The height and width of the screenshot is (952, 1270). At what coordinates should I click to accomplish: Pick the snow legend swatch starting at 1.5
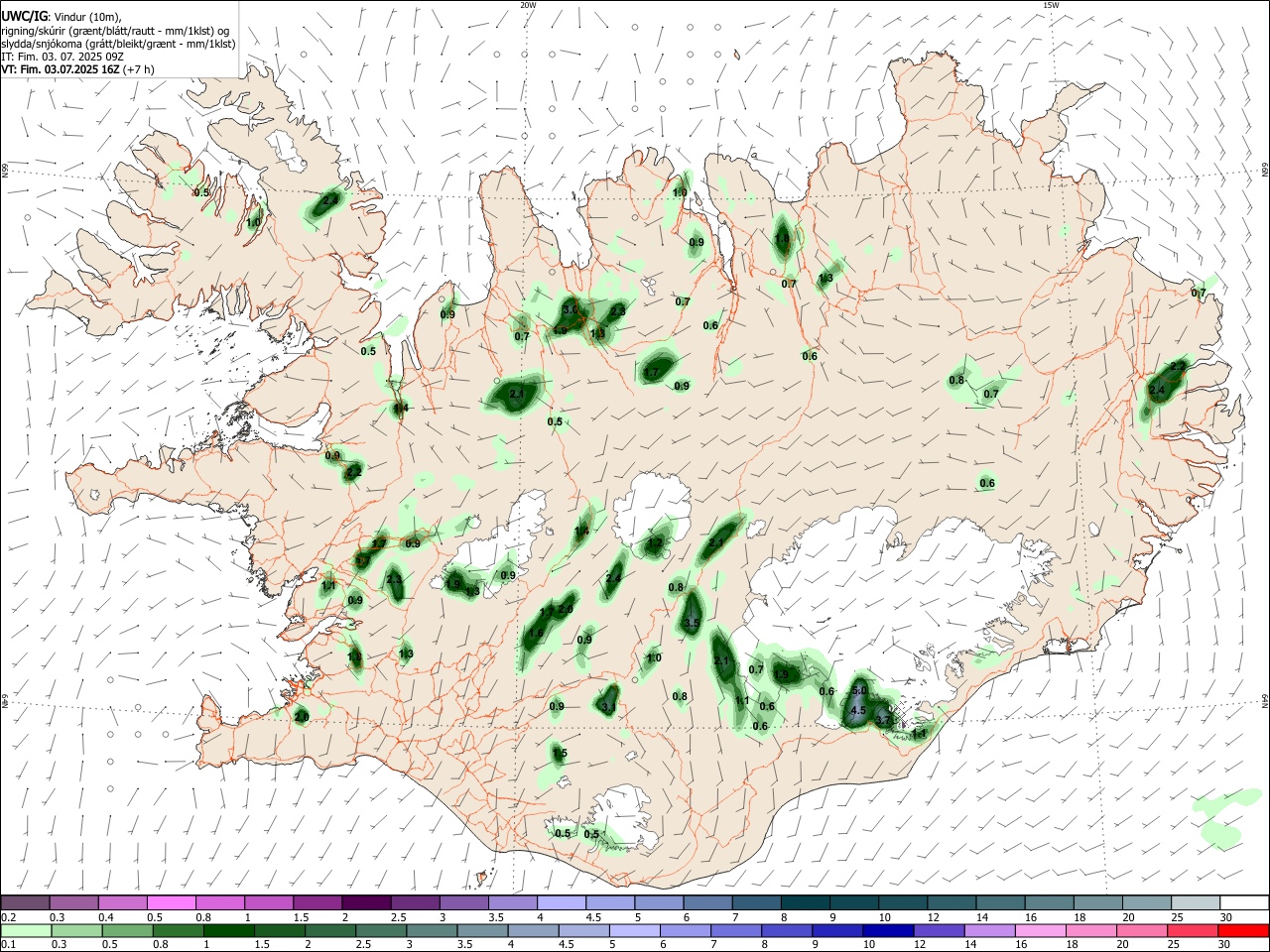click(x=317, y=902)
